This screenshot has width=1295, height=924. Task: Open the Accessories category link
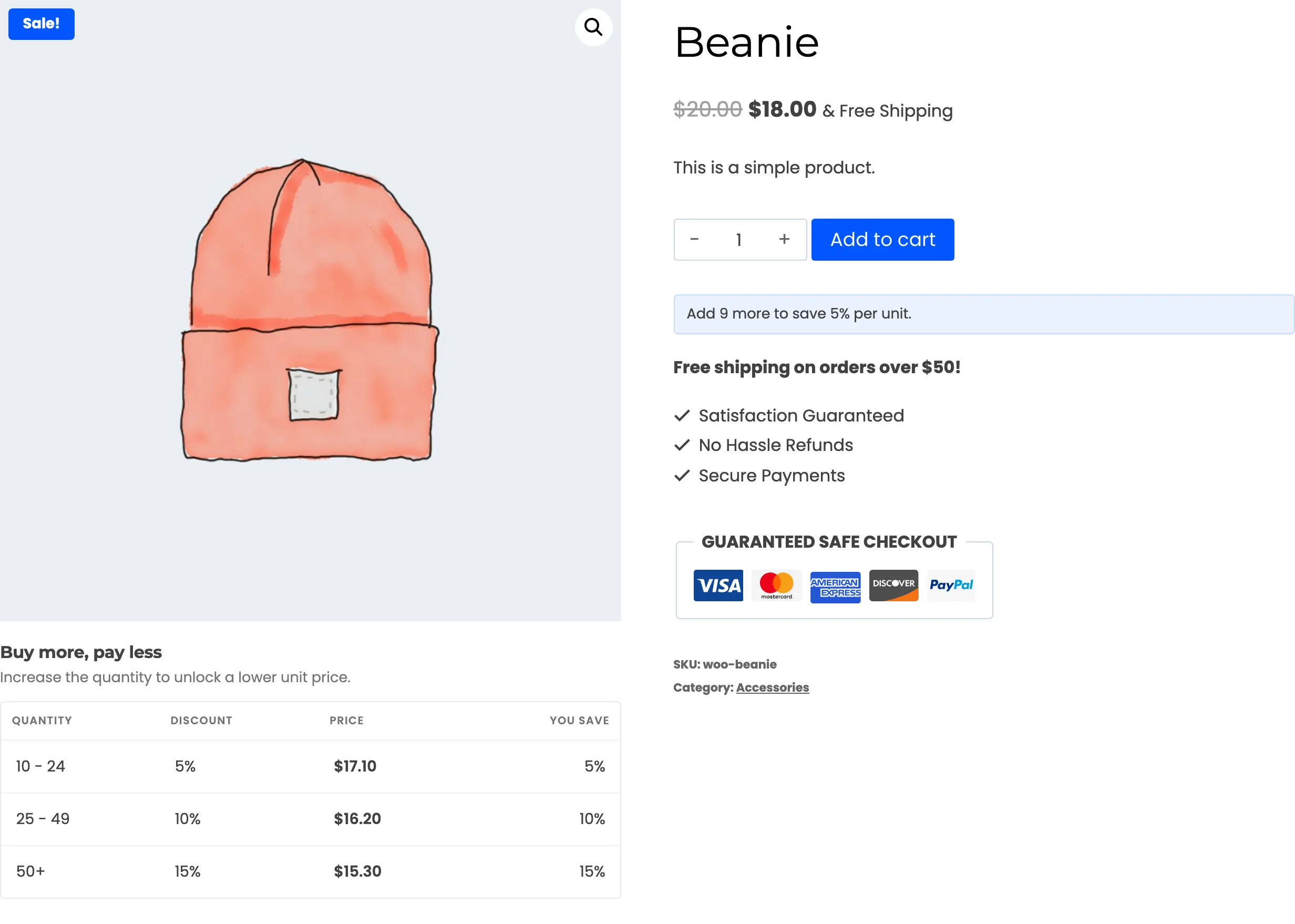(772, 687)
